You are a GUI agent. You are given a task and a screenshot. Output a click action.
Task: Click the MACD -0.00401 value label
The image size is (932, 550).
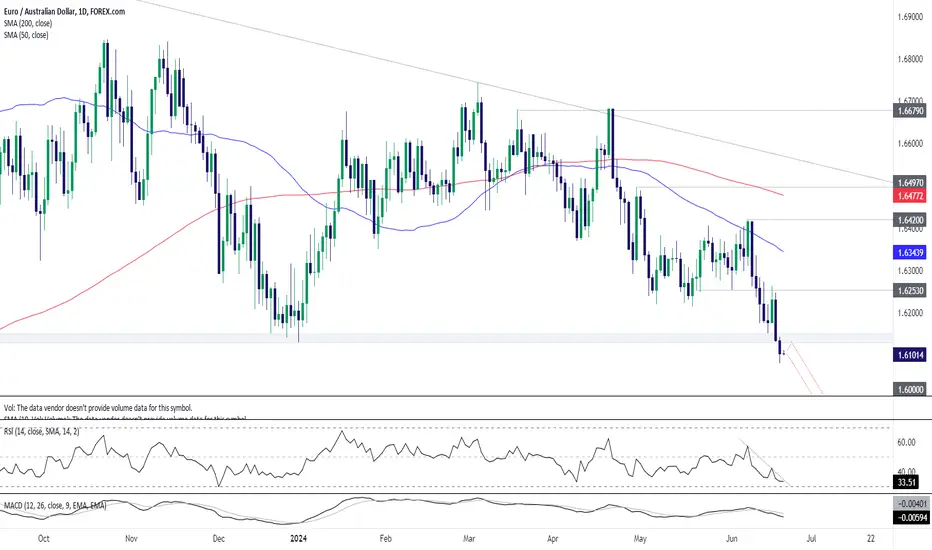pos(910,504)
